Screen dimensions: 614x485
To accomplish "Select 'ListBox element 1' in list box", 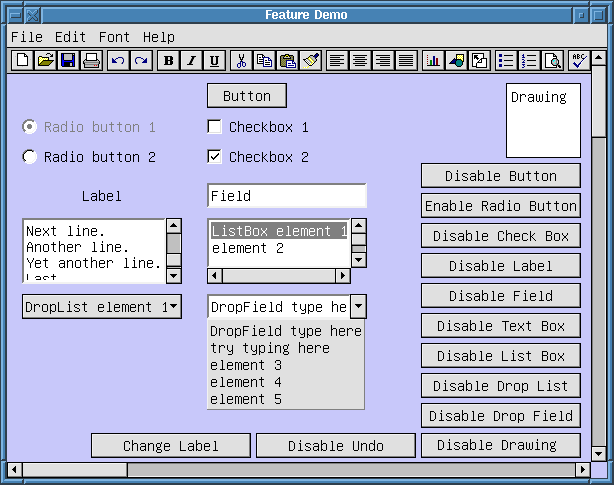I will pyautogui.click(x=278, y=231).
